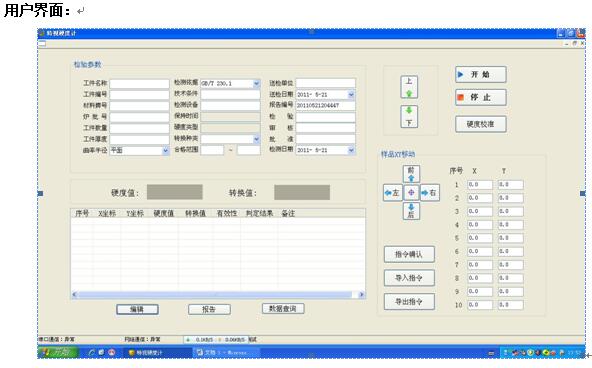The height and width of the screenshot is (368, 592).
Task: Move sample backward with 后 arrow
Action: coord(411,211)
